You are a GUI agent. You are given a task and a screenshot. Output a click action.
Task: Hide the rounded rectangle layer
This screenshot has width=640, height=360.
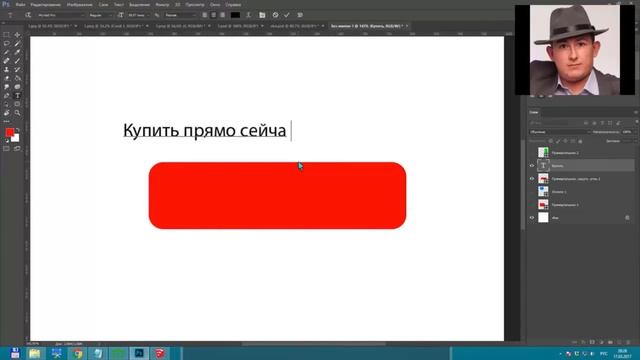pyautogui.click(x=532, y=179)
